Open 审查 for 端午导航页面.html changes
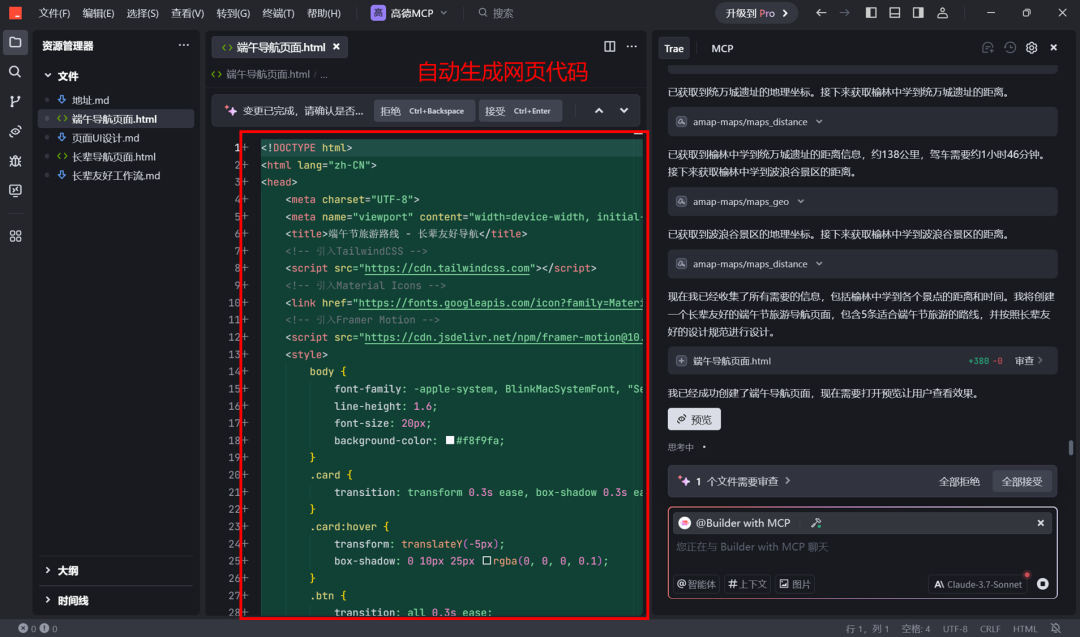This screenshot has width=1080, height=637. [x=1028, y=361]
